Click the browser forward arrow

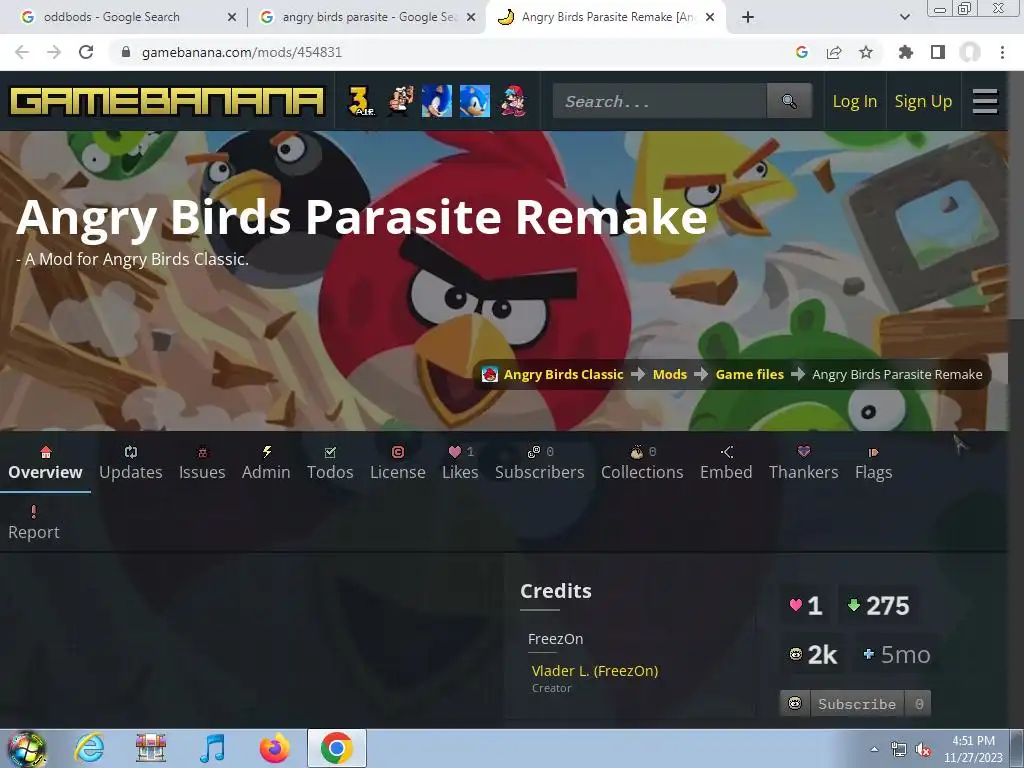[x=54, y=52]
